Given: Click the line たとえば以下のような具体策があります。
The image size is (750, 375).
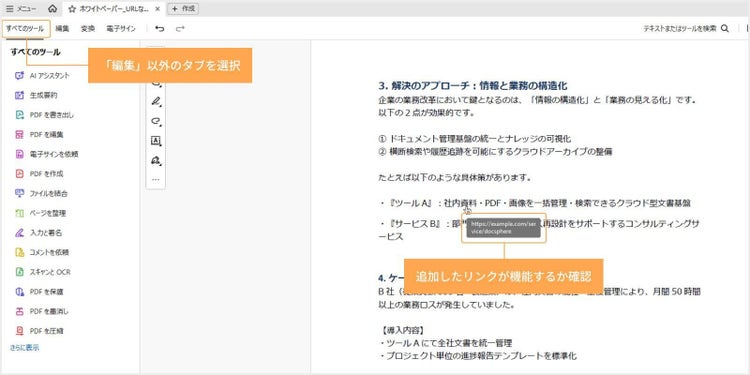Looking at the screenshot, I should click(454, 178).
